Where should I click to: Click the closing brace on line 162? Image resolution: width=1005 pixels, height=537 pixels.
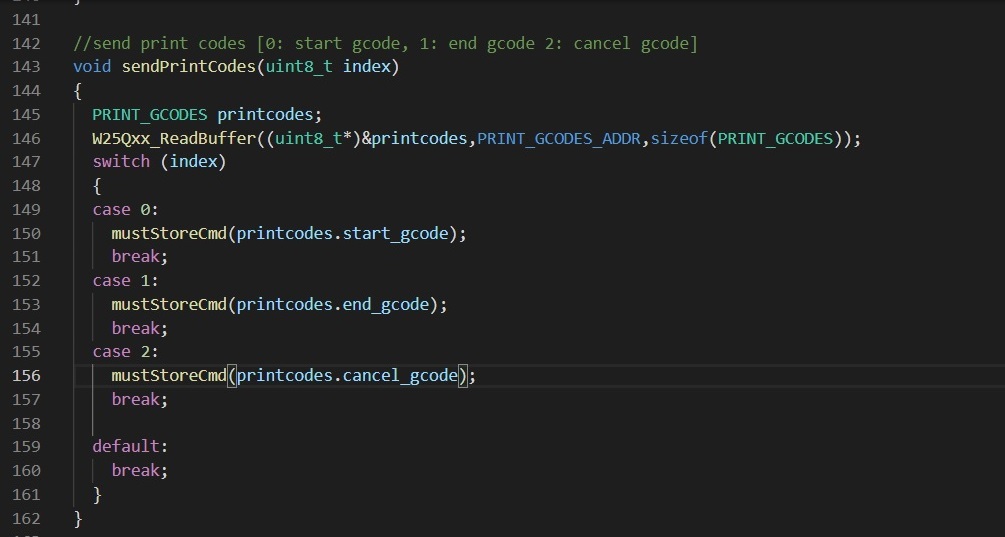point(78,518)
